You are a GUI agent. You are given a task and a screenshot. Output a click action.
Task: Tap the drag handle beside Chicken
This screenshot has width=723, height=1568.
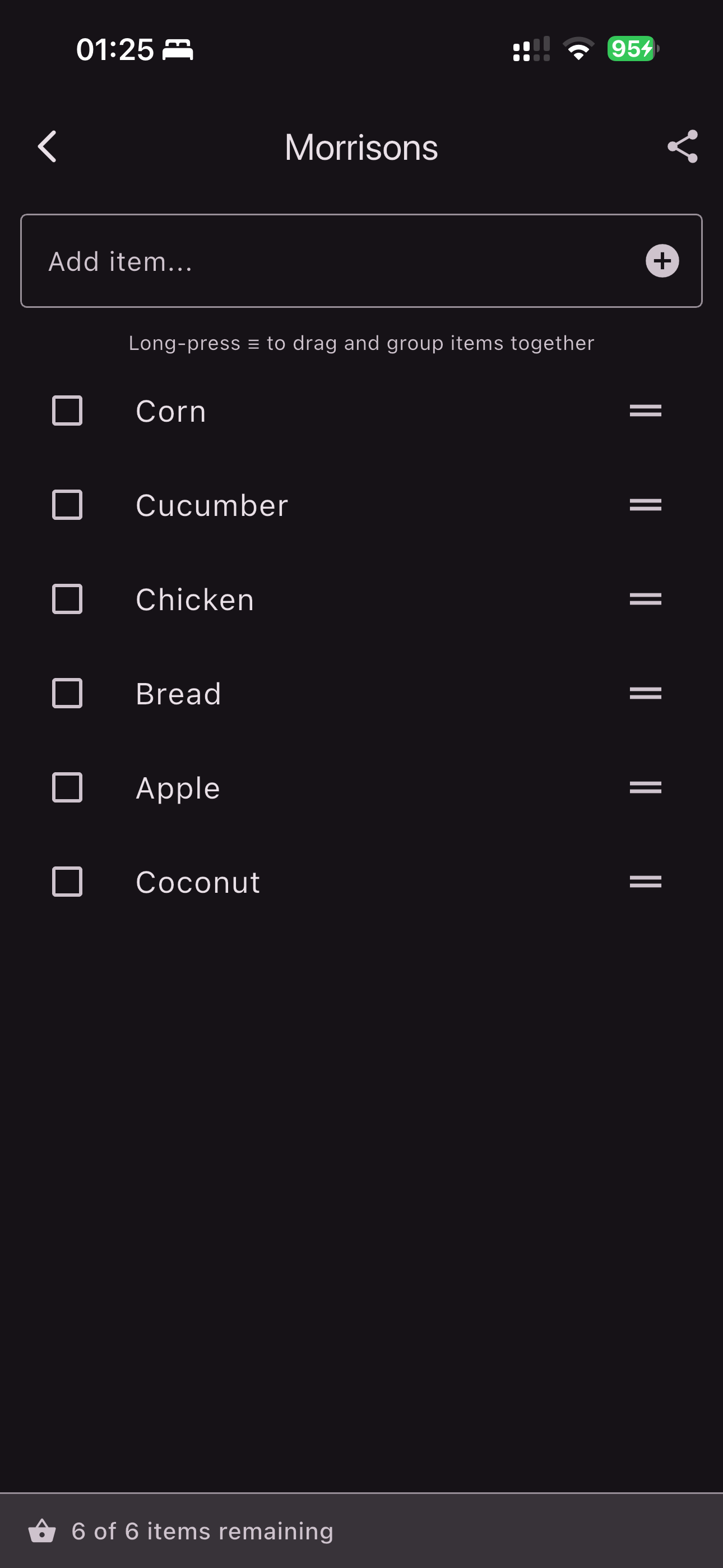coord(645,599)
